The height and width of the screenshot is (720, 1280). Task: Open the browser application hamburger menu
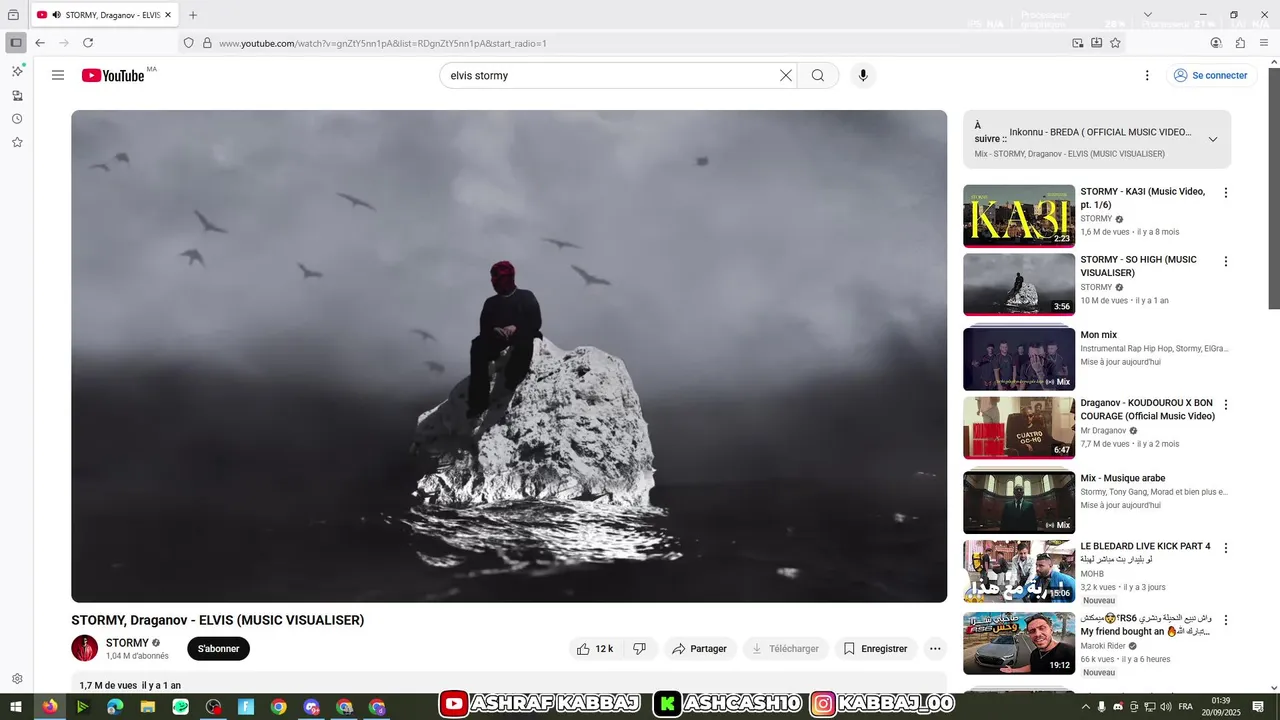click(x=1264, y=43)
